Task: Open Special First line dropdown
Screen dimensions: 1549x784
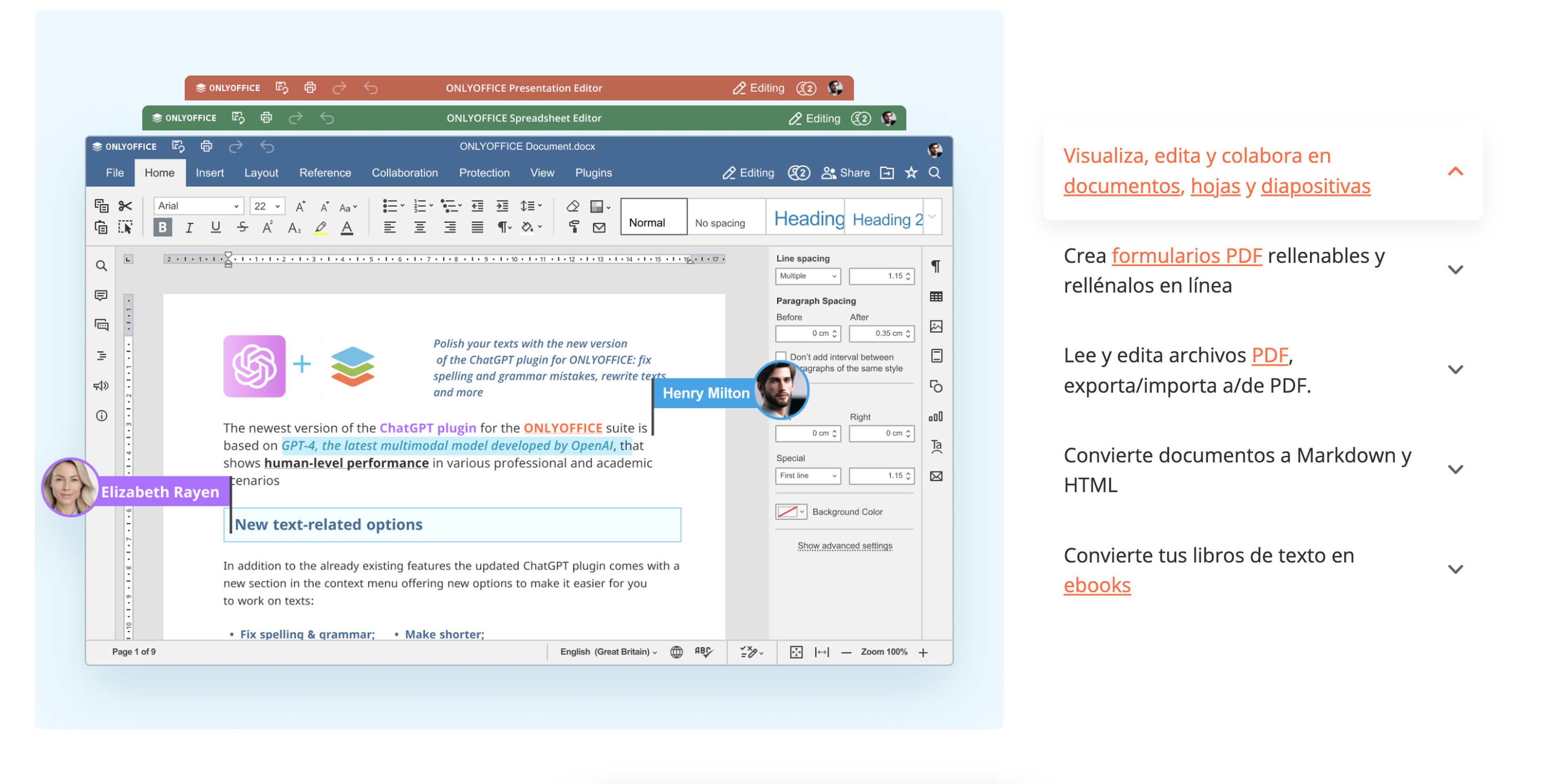Action: tap(808, 475)
